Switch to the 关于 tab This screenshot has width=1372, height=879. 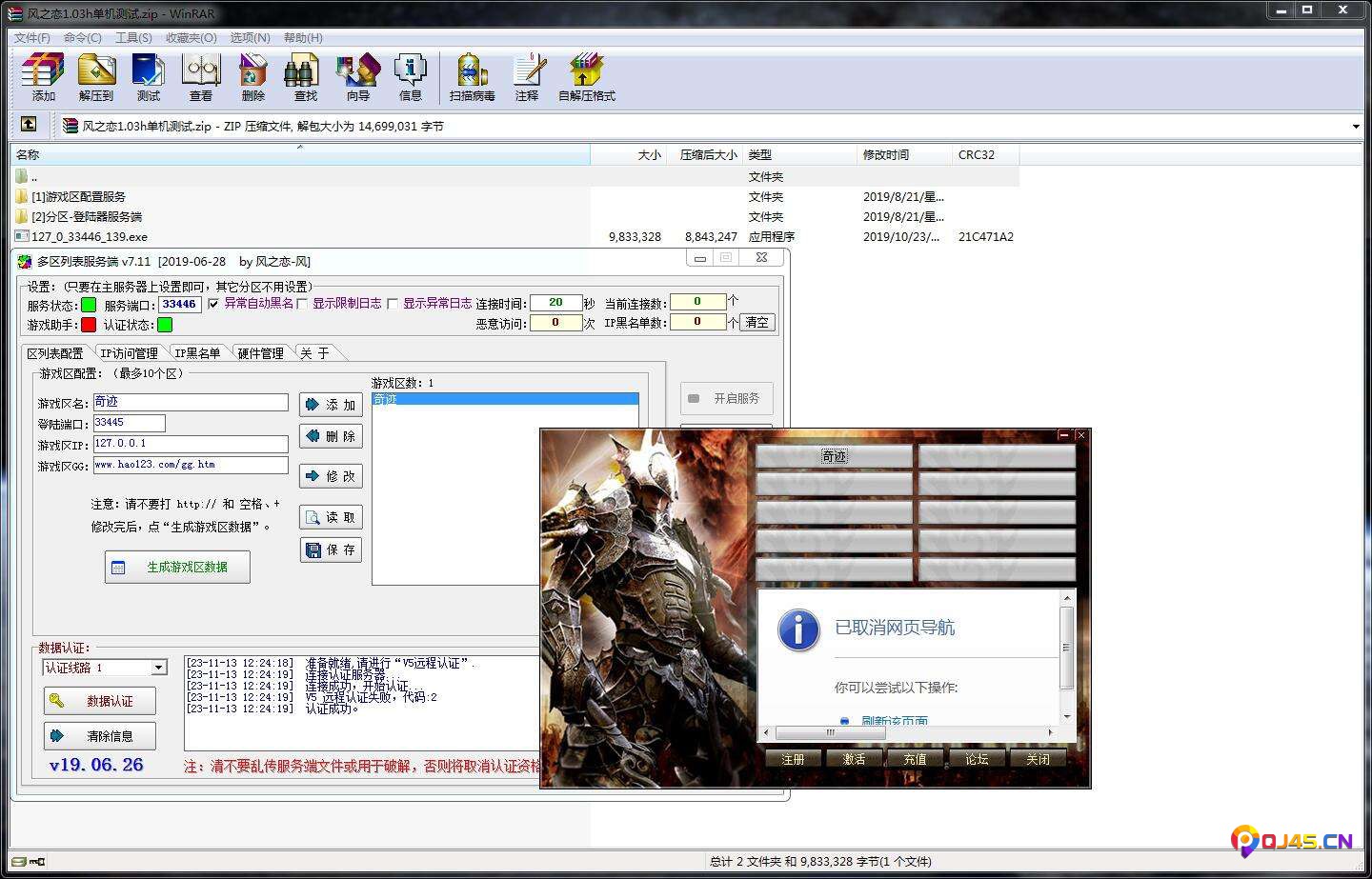(315, 353)
